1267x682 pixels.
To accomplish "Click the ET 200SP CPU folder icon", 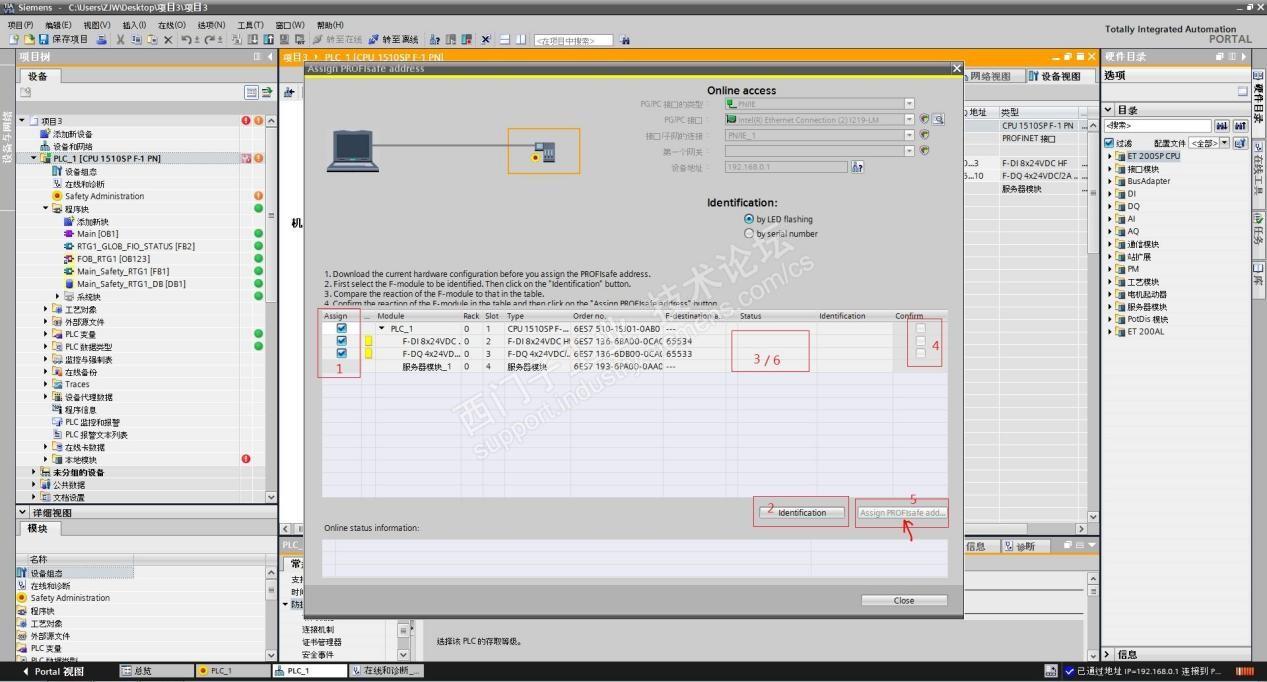I will point(1121,156).
